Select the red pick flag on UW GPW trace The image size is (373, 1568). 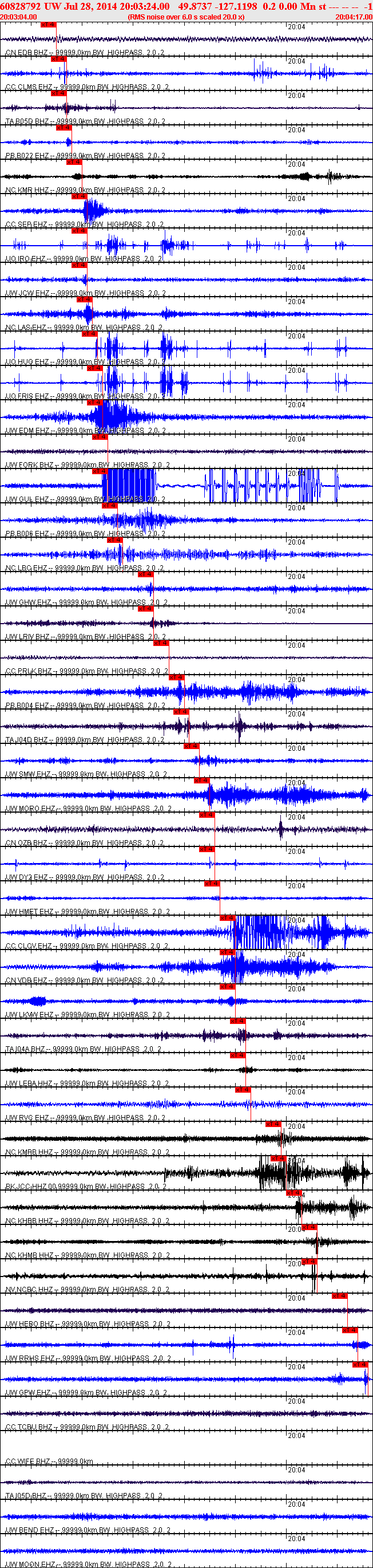pyautogui.click(x=360, y=1365)
